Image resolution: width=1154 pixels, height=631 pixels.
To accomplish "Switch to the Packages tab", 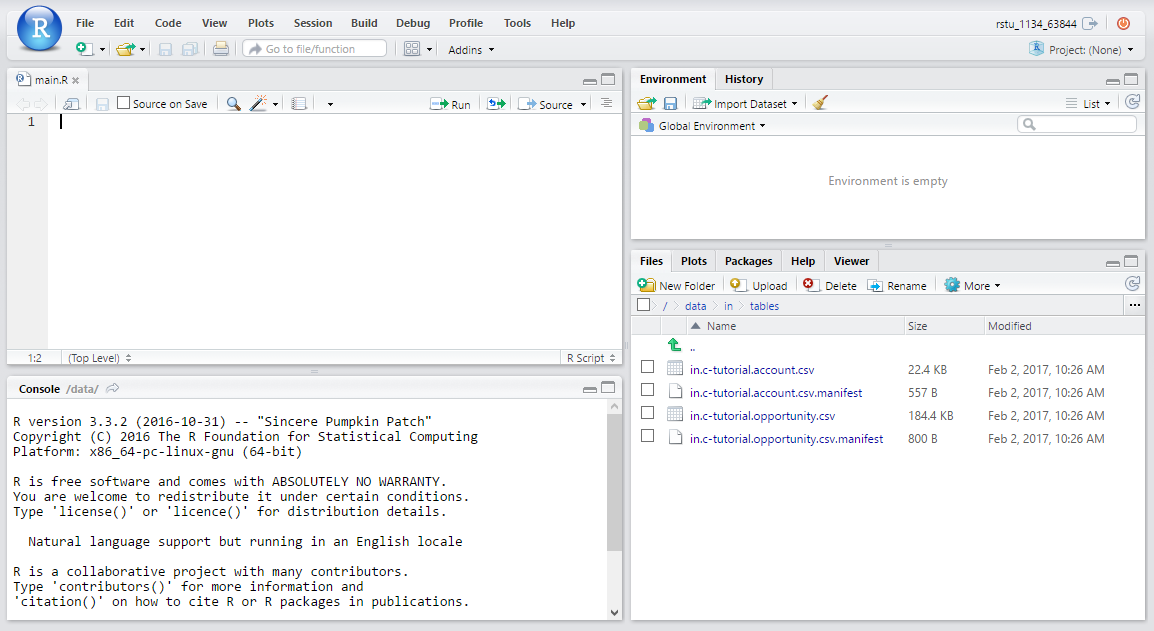I will coord(748,261).
